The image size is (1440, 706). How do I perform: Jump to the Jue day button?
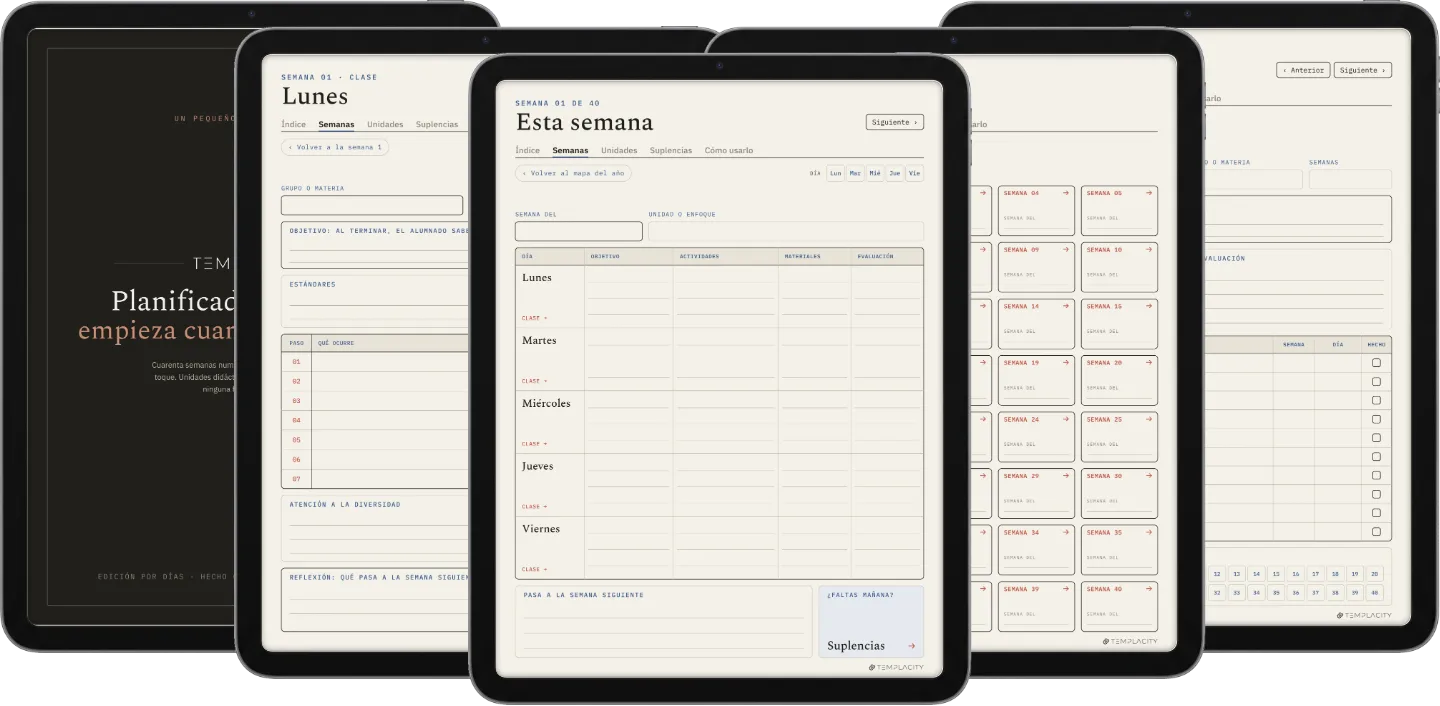[x=895, y=173]
